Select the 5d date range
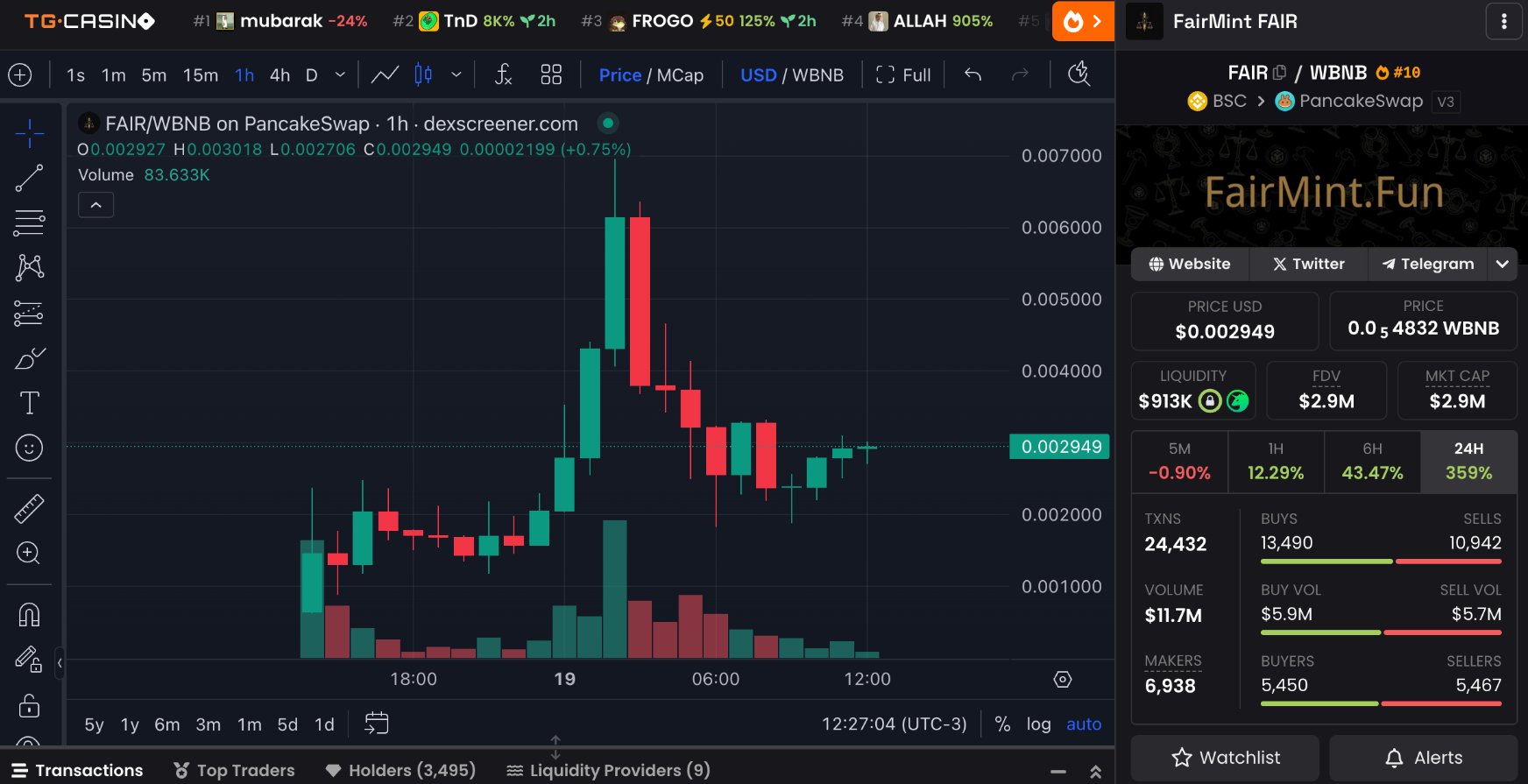Image resolution: width=1528 pixels, height=784 pixels. [x=287, y=724]
